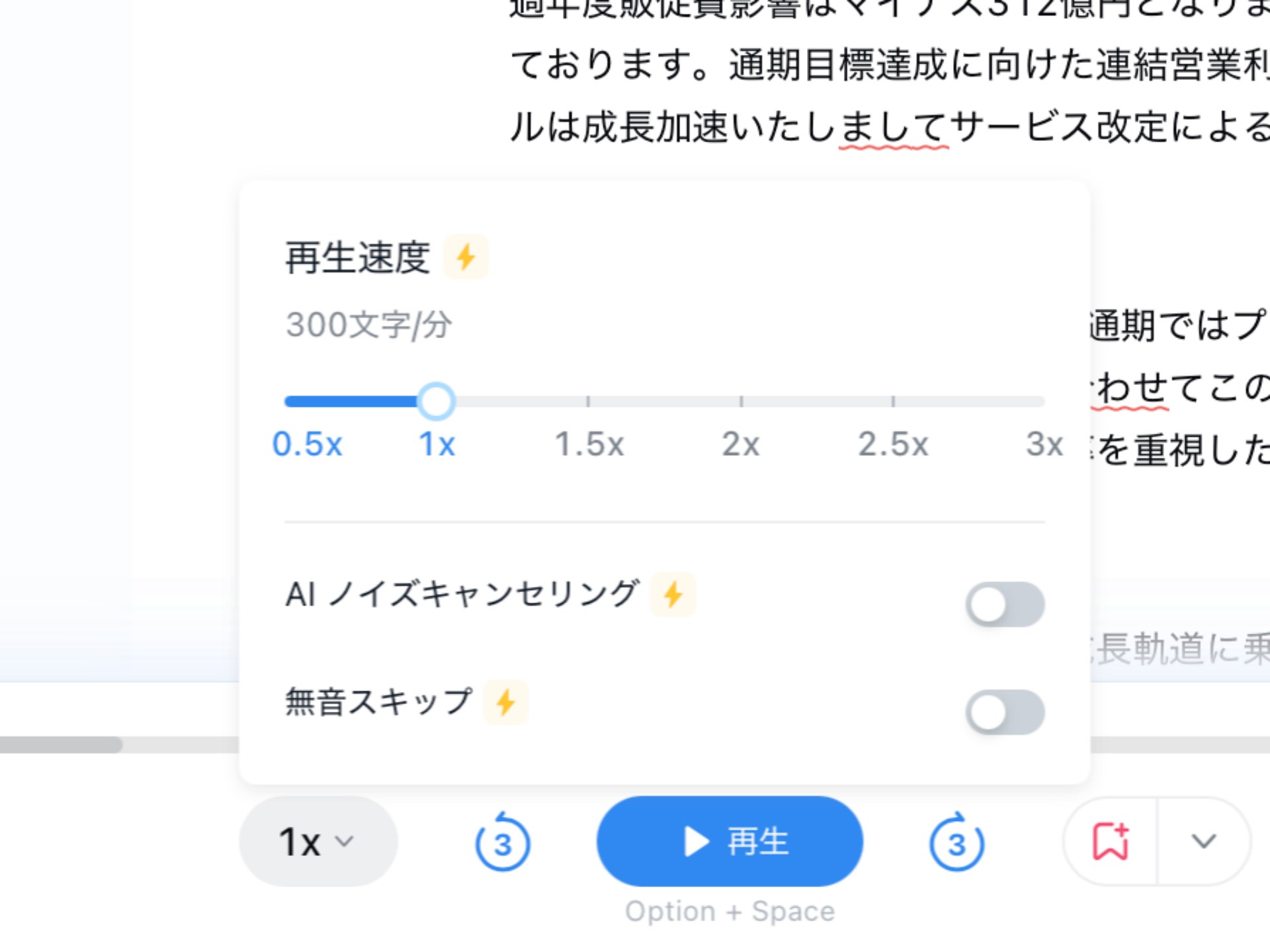Screen dimensions: 1270x952
Task: Turn on the 無音スキップ switch
Action: [x=1005, y=712]
